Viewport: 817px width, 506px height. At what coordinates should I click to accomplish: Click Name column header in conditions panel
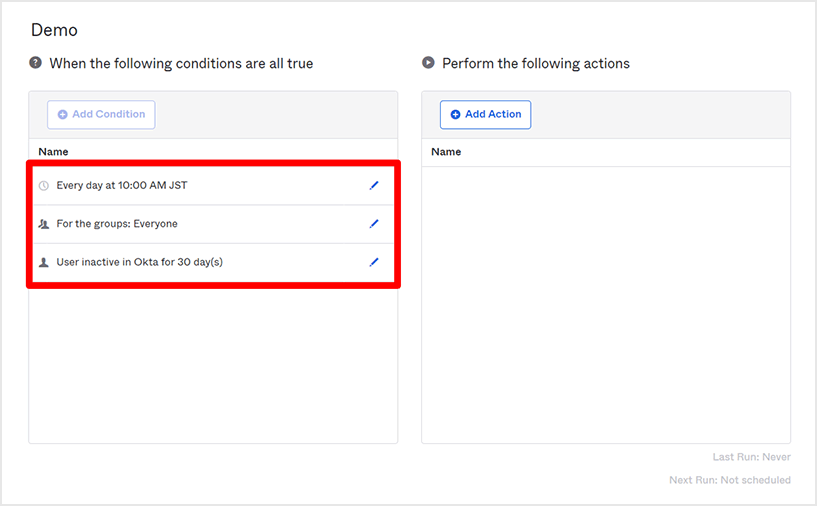pos(53,152)
